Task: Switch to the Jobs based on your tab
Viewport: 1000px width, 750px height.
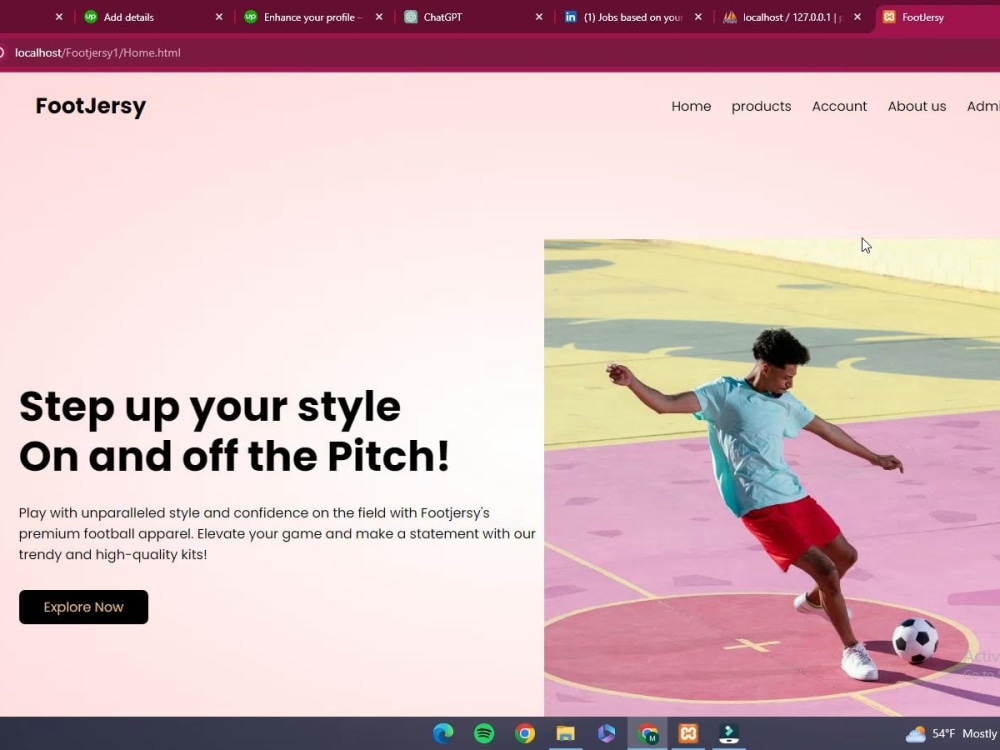Action: pyautogui.click(x=631, y=17)
